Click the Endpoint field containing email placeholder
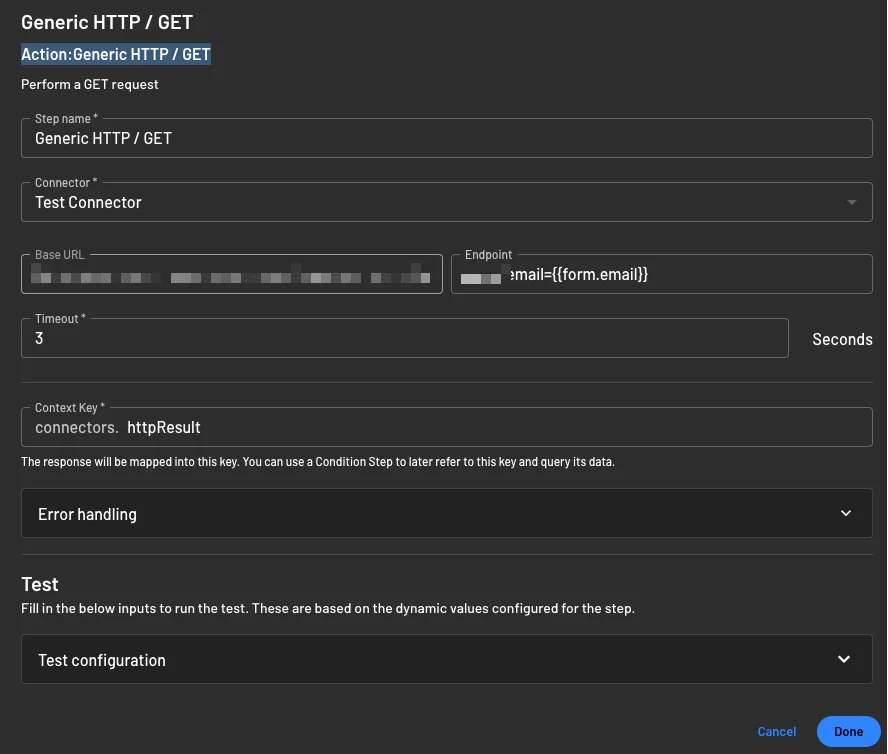Image resolution: width=888 pixels, height=754 pixels. tap(660, 274)
